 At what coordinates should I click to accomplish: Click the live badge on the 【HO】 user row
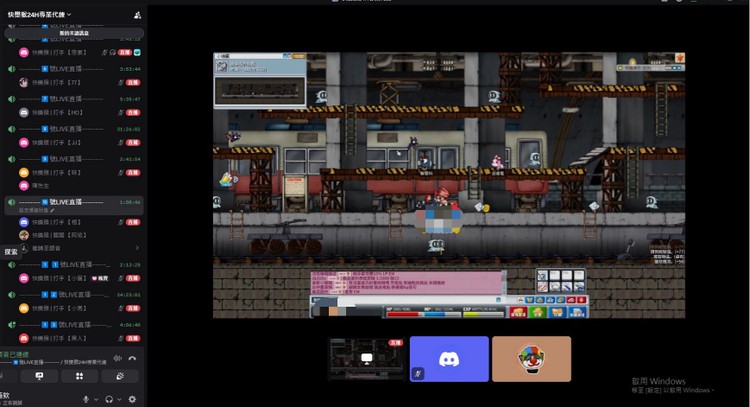(133, 113)
